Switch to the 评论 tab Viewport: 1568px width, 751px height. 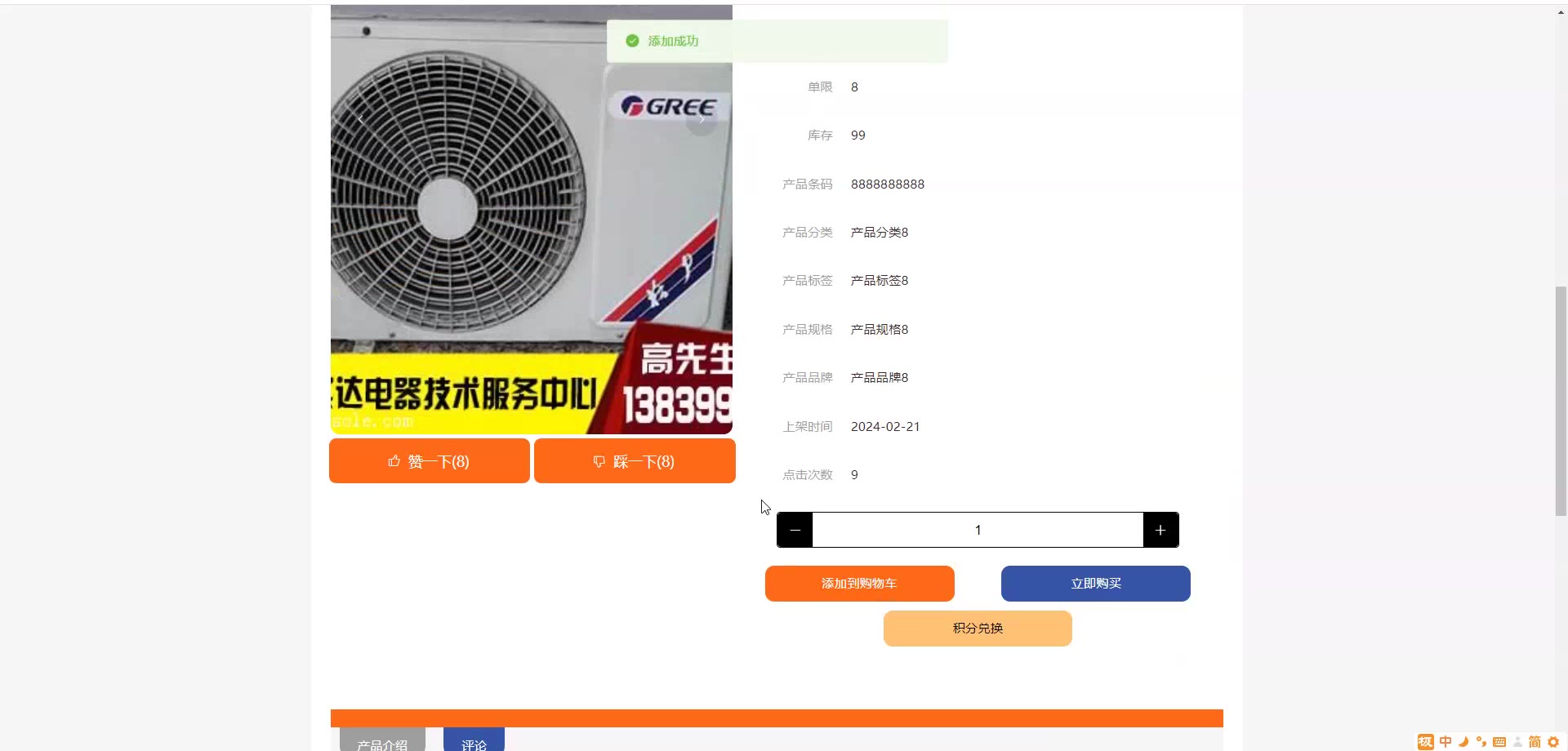point(474,741)
